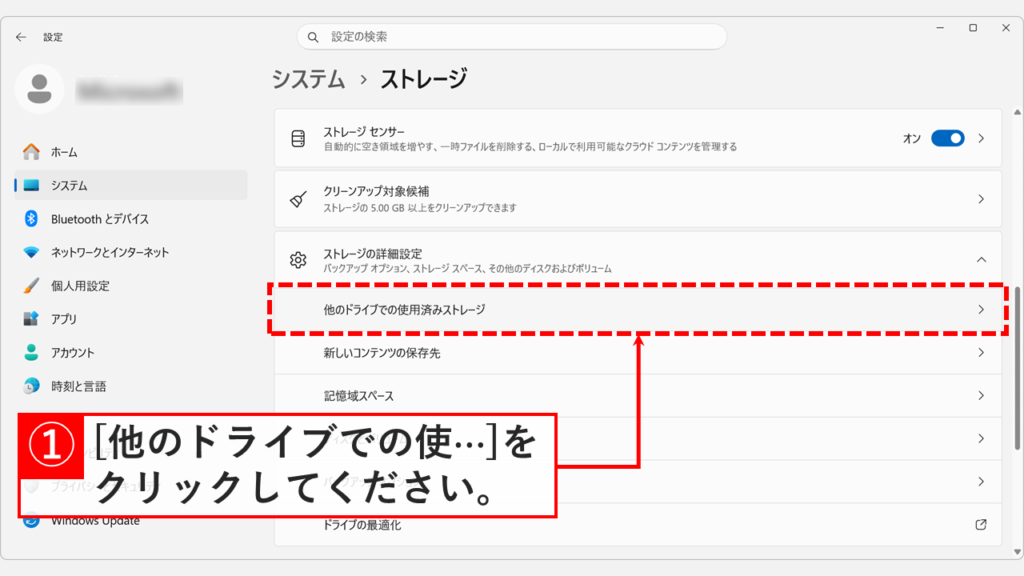Collapse ストレージの詳細設定 section
Screen dimensions: 1024x576
point(981,260)
